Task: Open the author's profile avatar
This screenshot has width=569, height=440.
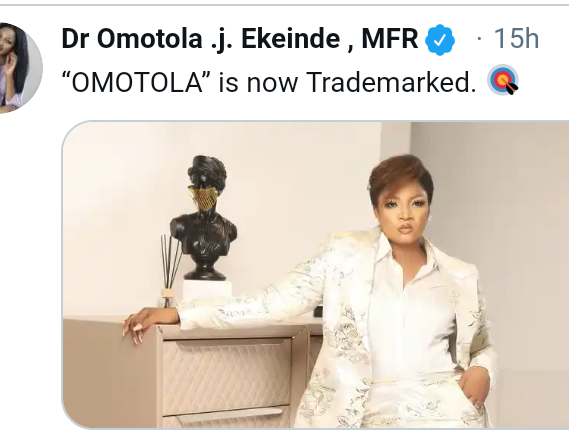Action: 20,68
